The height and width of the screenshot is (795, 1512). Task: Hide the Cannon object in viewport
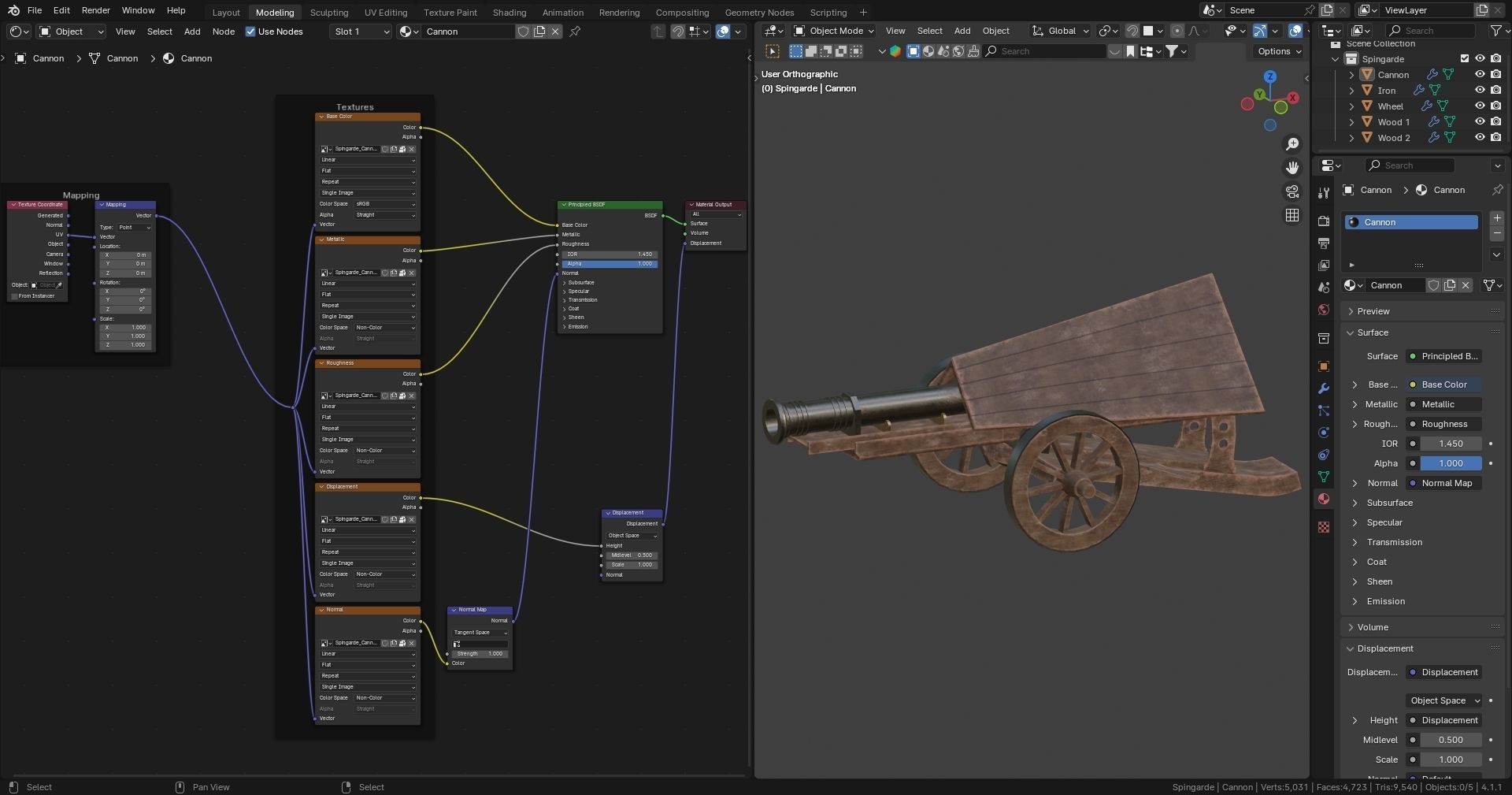(1480, 75)
